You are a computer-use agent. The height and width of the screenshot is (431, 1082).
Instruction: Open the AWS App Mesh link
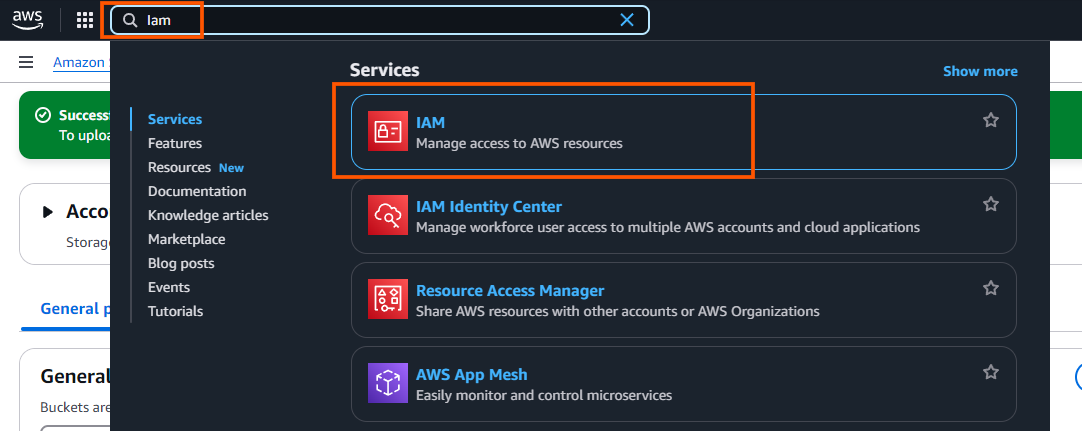click(x=471, y=374)
